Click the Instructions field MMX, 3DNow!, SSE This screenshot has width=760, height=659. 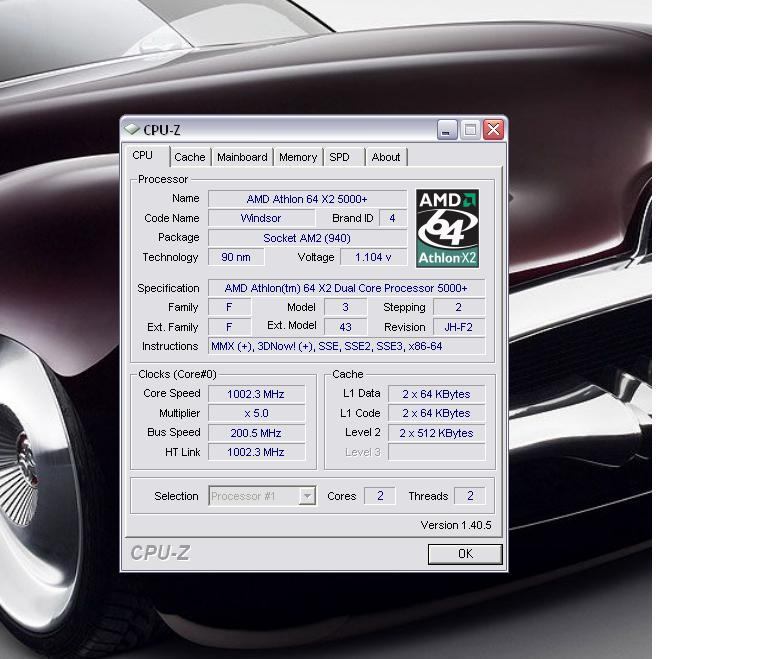(346, 346)
